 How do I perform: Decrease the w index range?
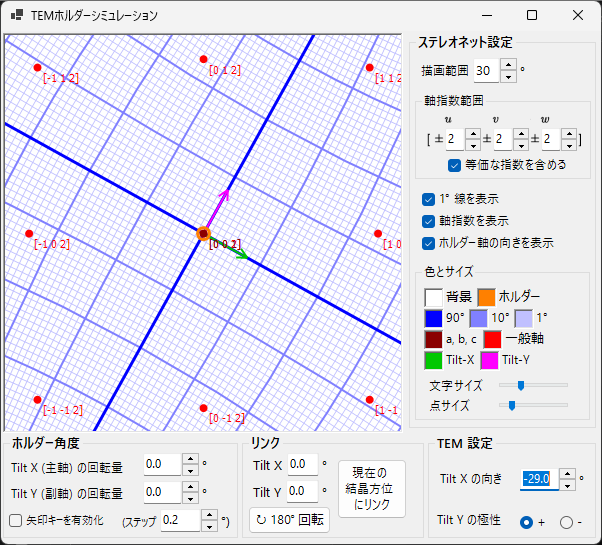pos(569,145)
